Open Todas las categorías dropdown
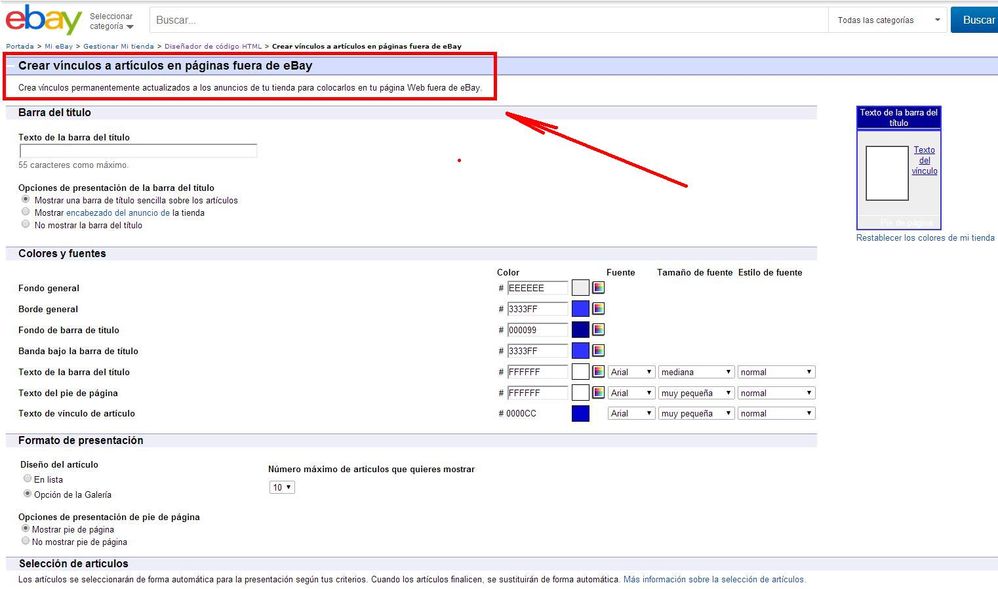The image size is (998, 589). click(x=889, y=20)
